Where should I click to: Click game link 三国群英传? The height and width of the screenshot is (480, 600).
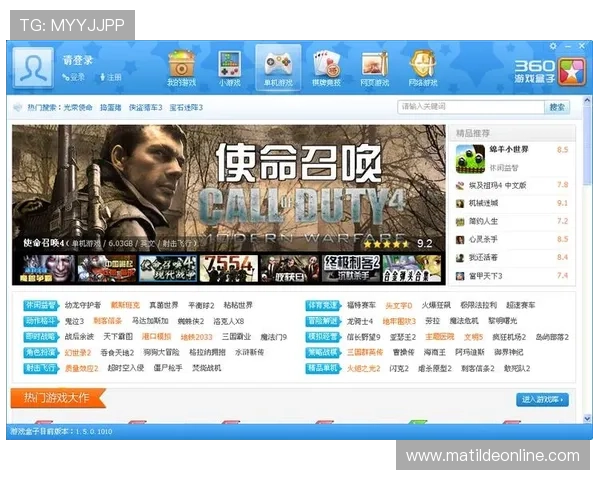tap(365, 353)
